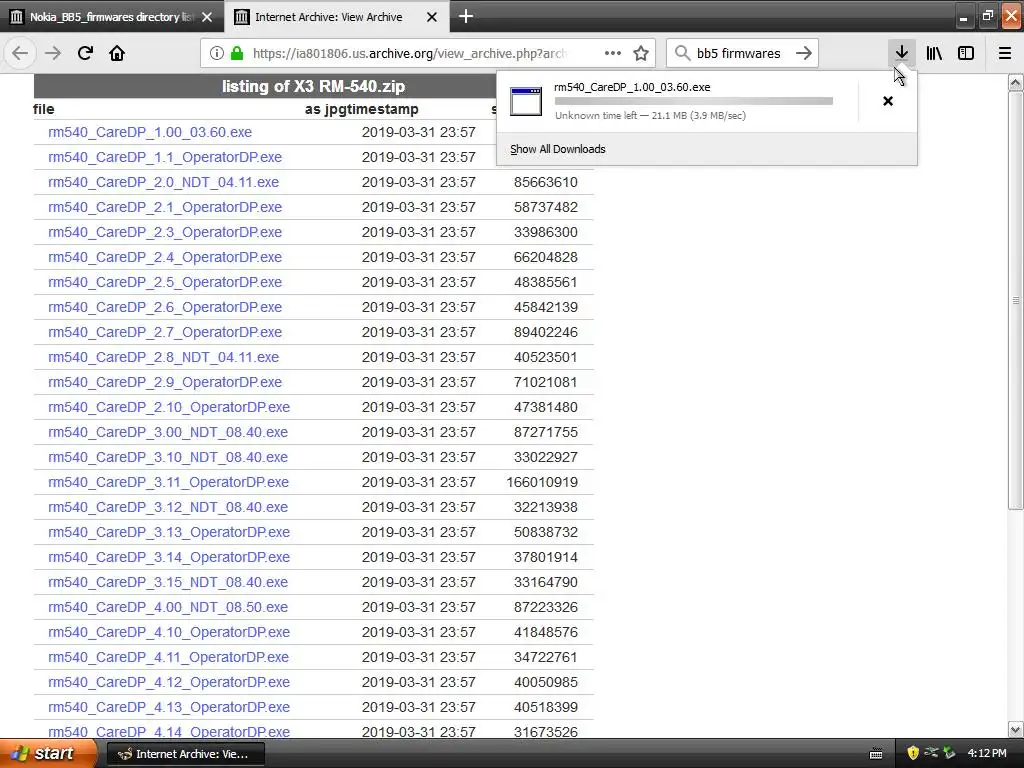Download rm540_CareDP_4.13_OperatorDP.exe
This screenshot has height=768, width=1024.
[x=169, y=707]
